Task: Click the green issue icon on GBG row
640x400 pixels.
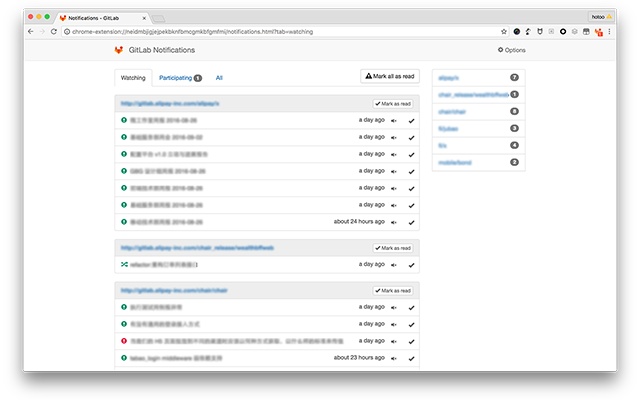Action: click(x=124, y=171)
